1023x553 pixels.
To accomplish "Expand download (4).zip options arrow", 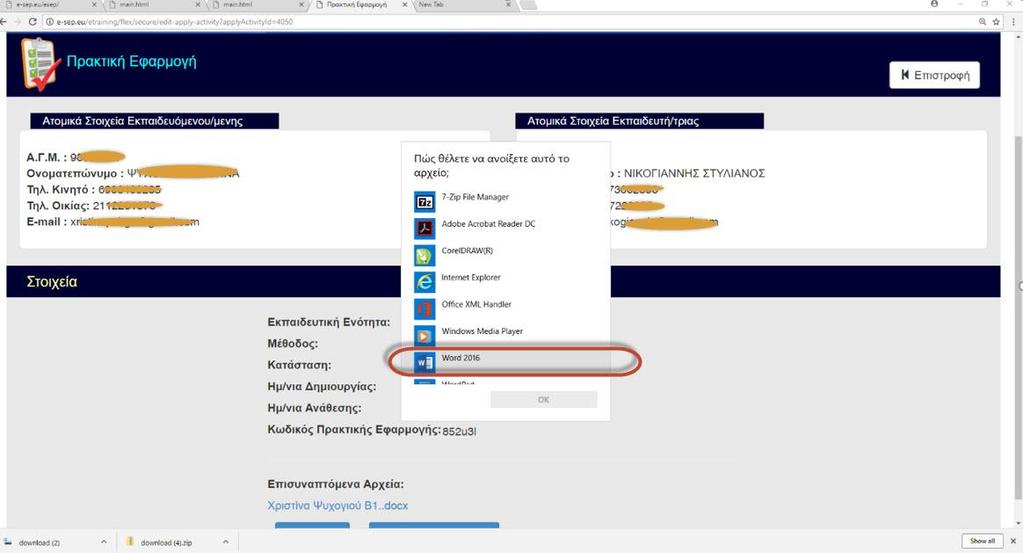I will [x=225, y=542].
